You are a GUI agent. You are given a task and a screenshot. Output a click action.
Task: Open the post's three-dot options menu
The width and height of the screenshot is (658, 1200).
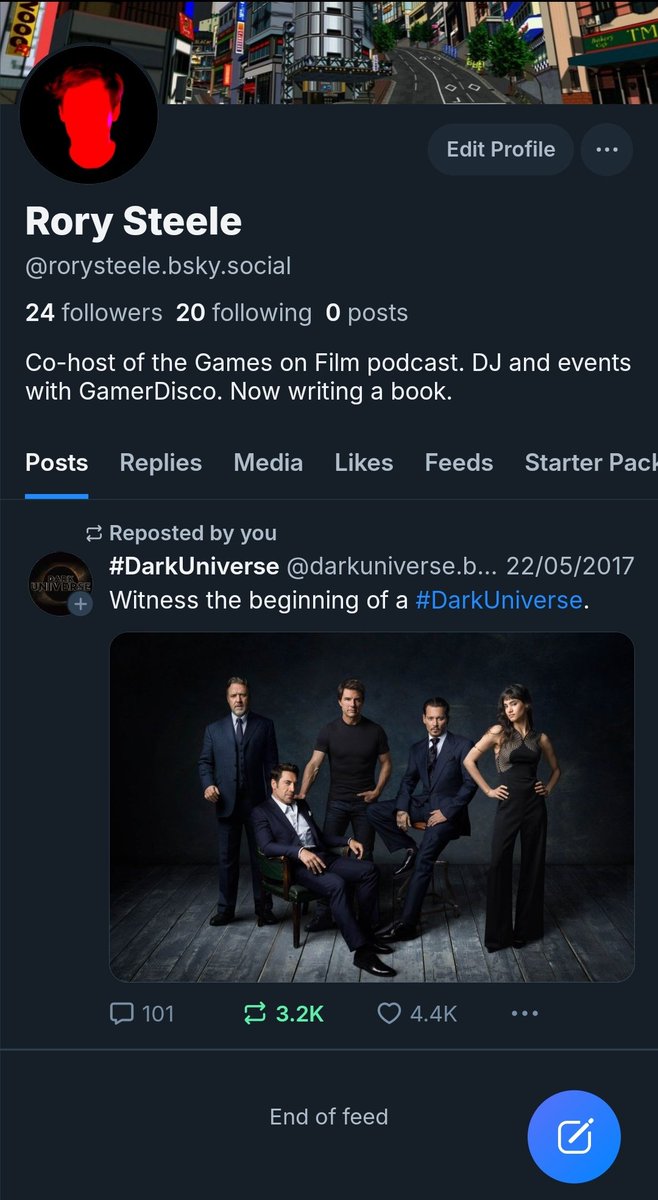525,1014
